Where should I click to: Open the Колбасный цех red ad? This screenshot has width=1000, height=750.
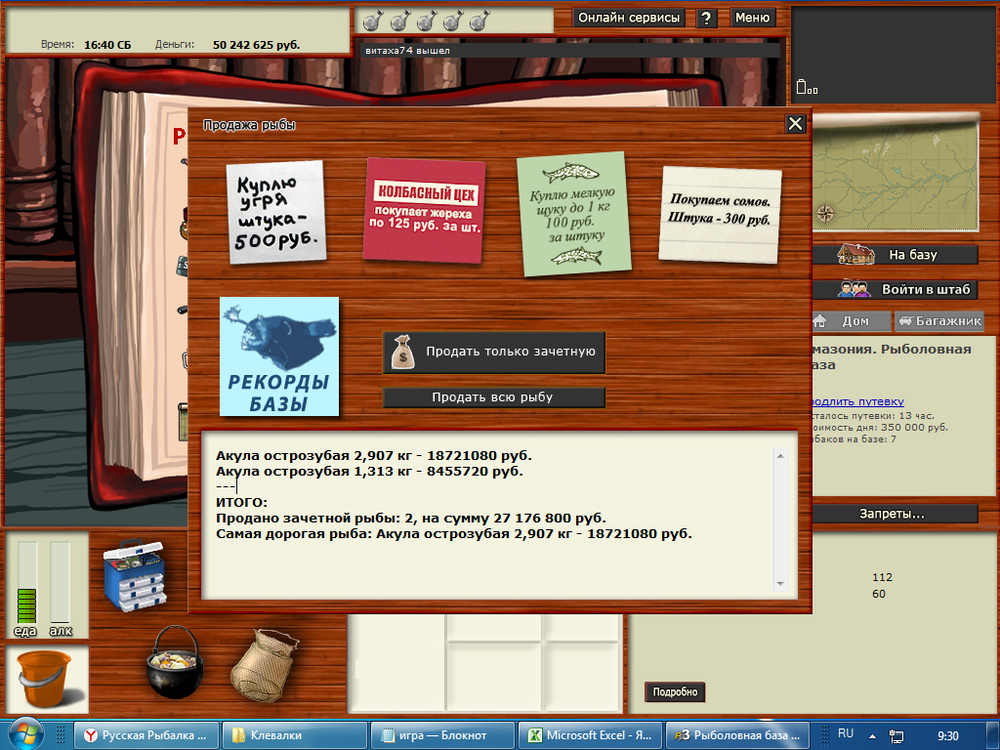[424, 209]
